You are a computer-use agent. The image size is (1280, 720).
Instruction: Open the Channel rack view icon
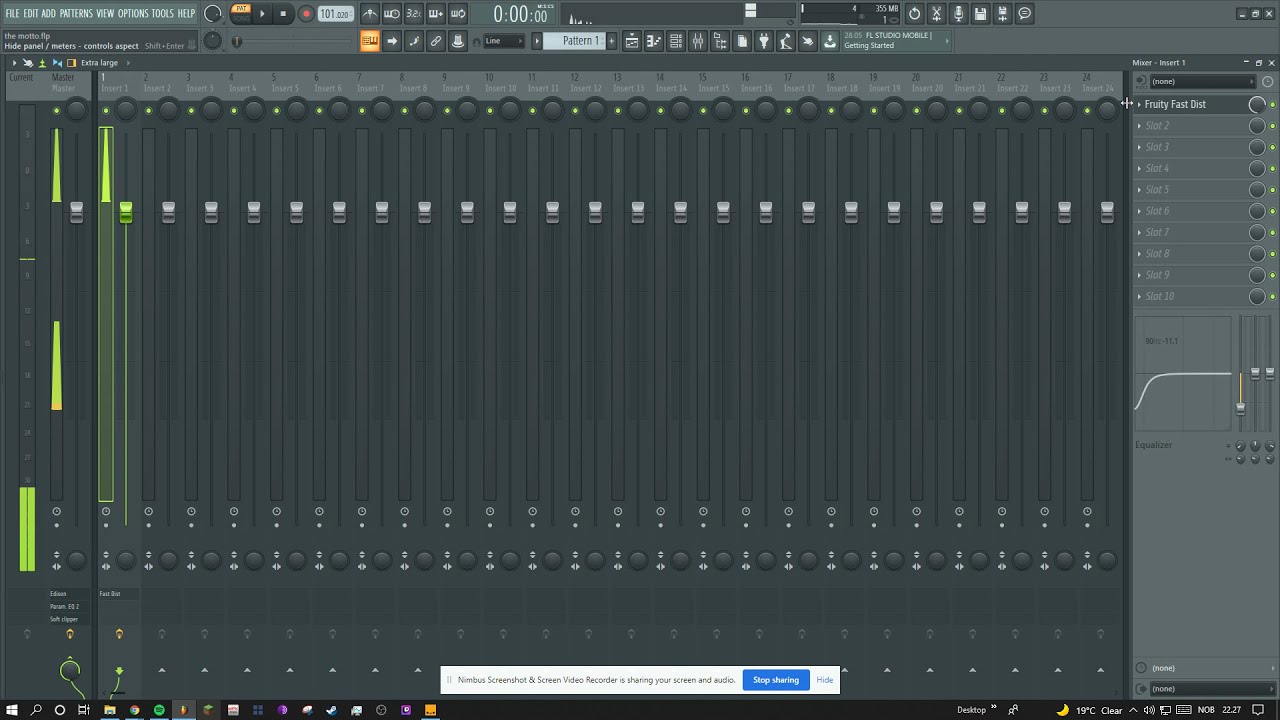click(676, 41)
